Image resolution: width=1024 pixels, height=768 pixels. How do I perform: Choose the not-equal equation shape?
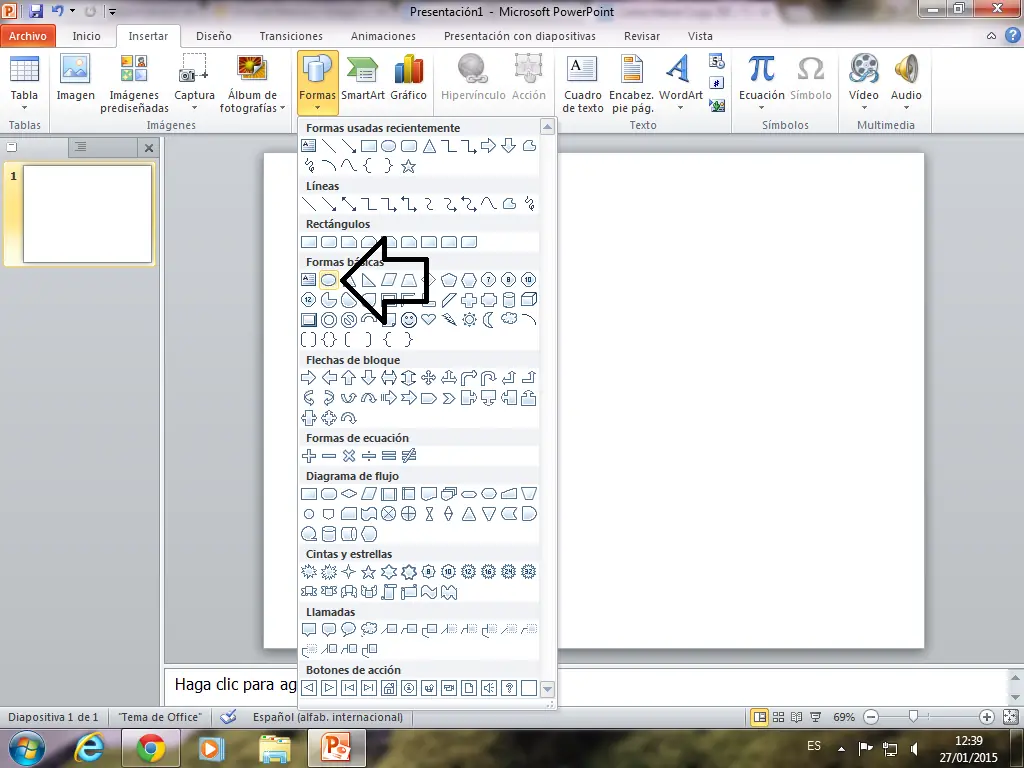click(409, 456)
